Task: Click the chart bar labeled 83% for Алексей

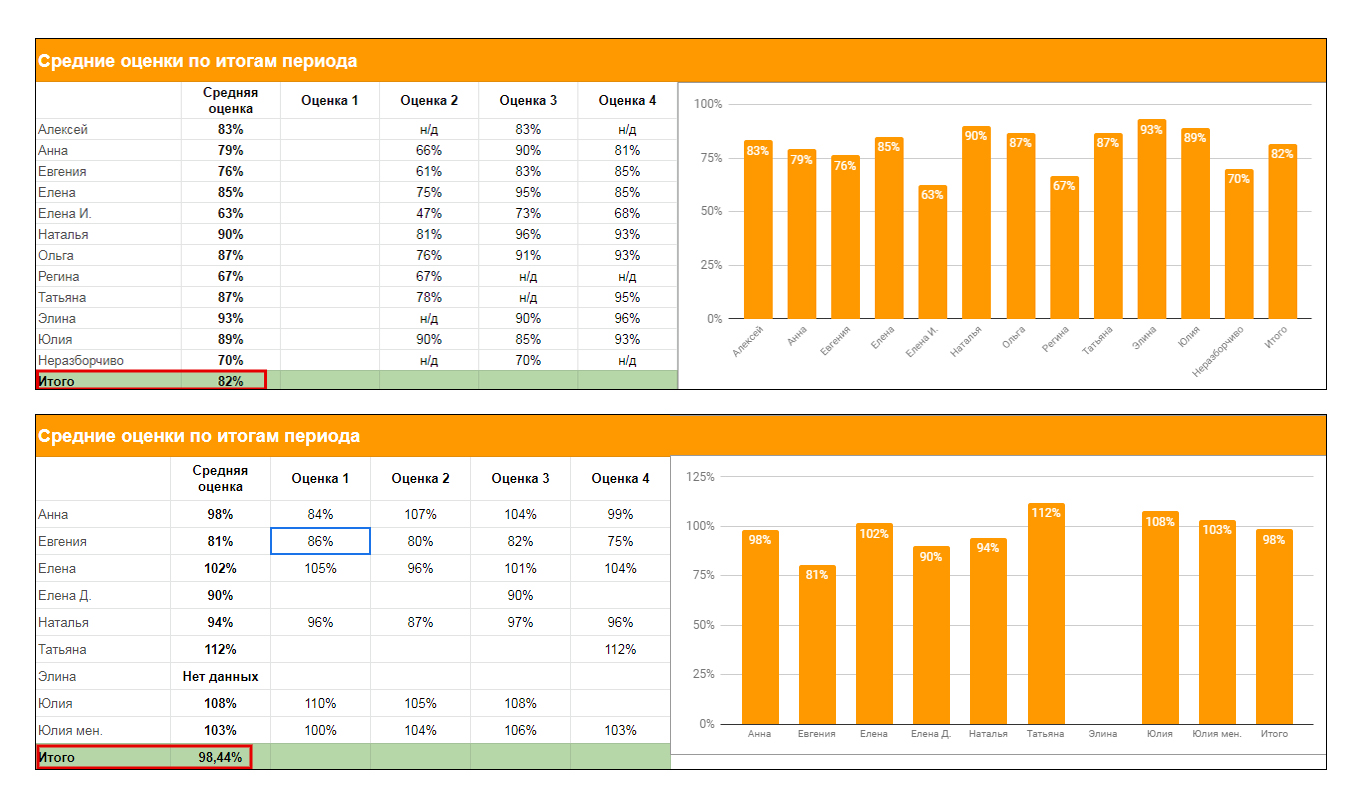Action: click(757, 230)
